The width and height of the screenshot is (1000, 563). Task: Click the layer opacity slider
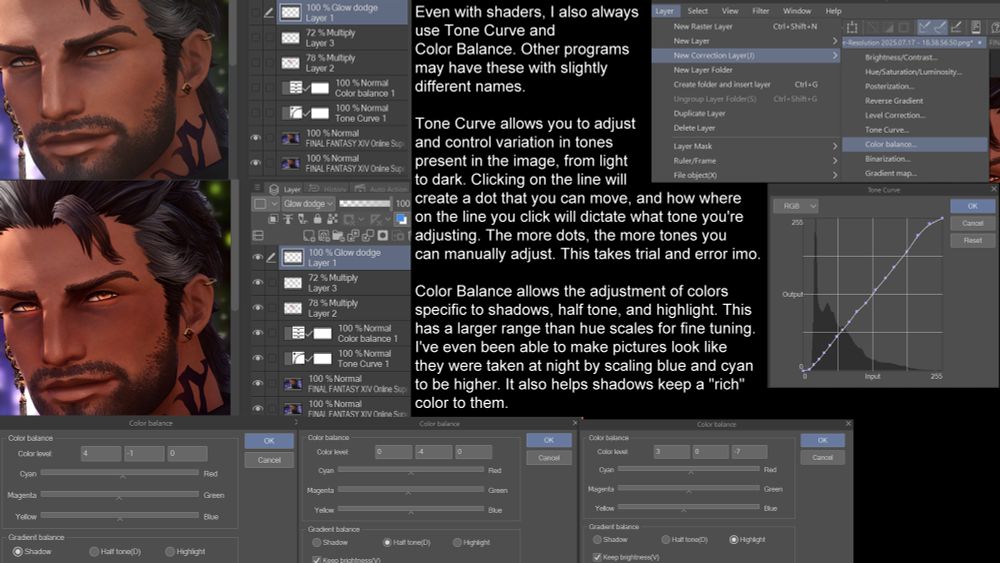[x=365, y=203]
